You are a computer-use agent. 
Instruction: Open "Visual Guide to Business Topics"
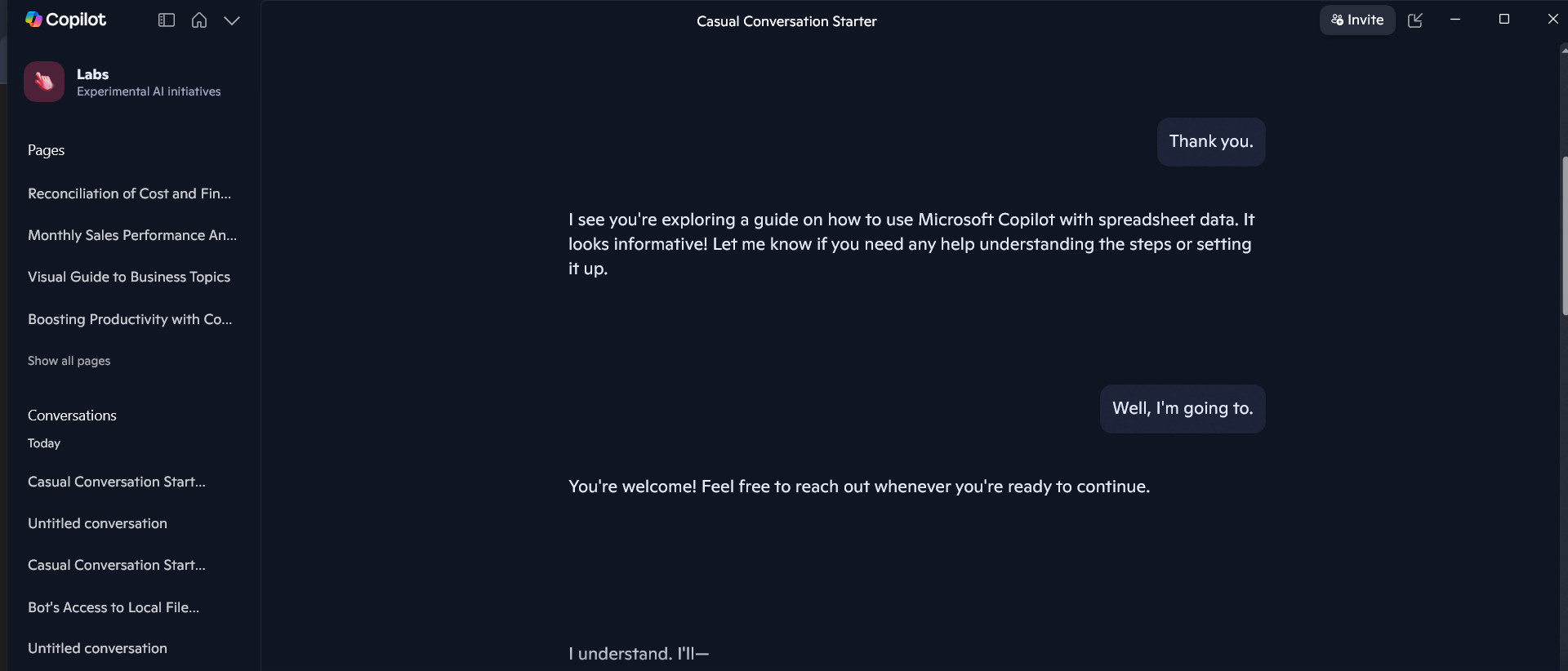click(x=129, y=277)
